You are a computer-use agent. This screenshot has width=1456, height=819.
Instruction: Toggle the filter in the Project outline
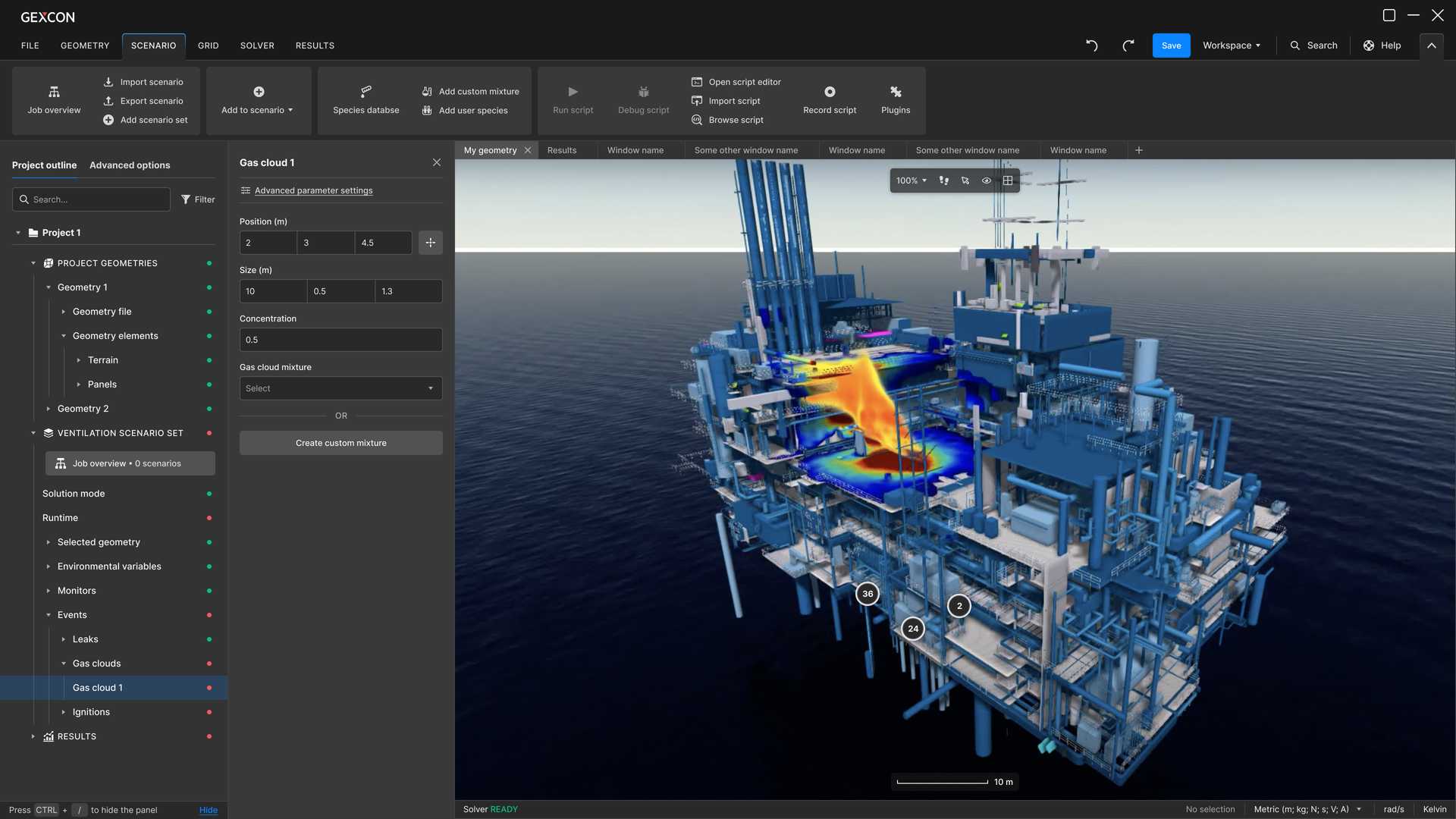pyautogui.click(x=197, y=199)
